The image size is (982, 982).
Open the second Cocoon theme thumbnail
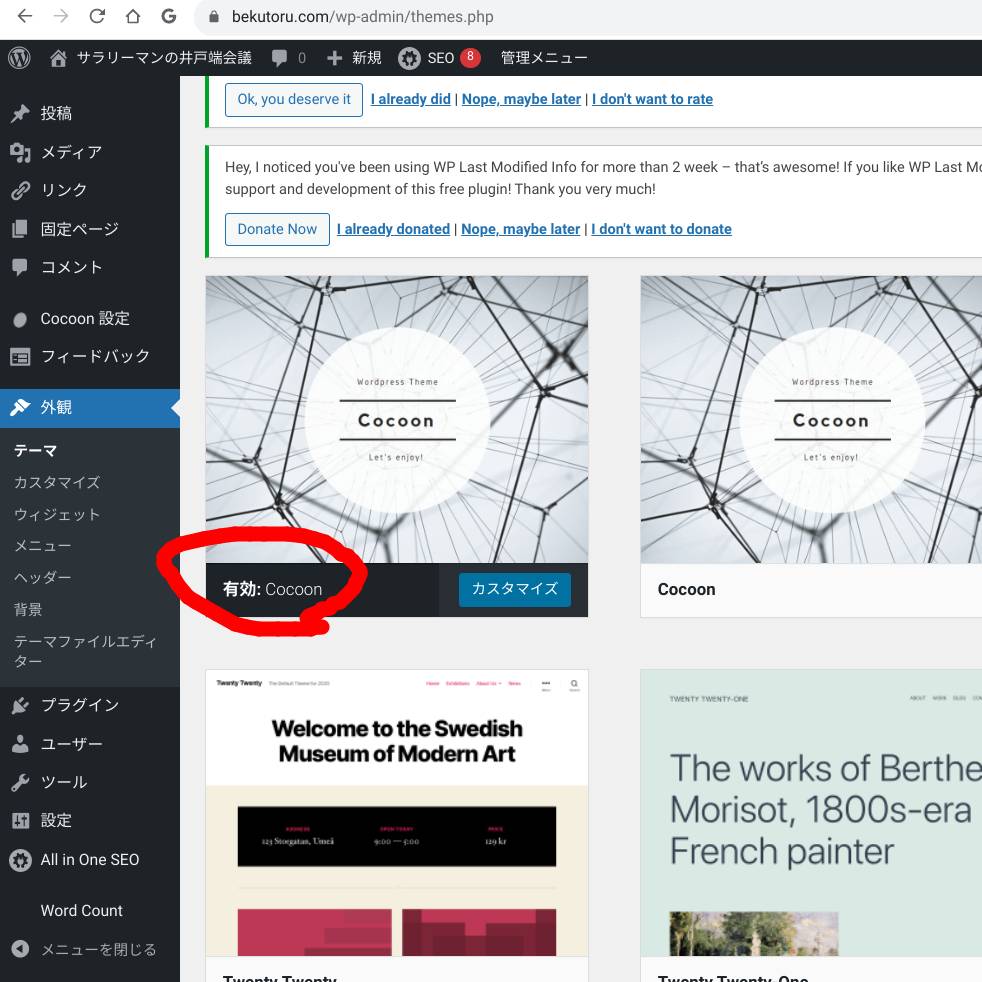(811, 420)
